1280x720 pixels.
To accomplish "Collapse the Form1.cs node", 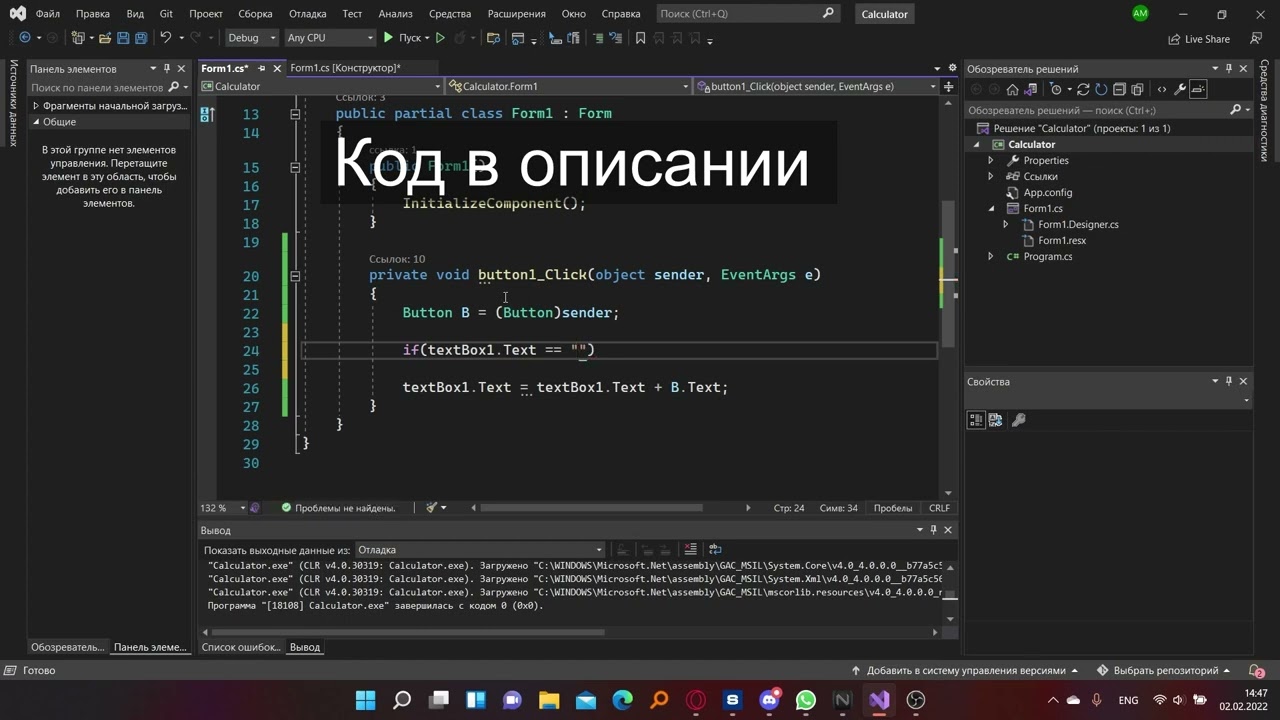I will 991,208.
